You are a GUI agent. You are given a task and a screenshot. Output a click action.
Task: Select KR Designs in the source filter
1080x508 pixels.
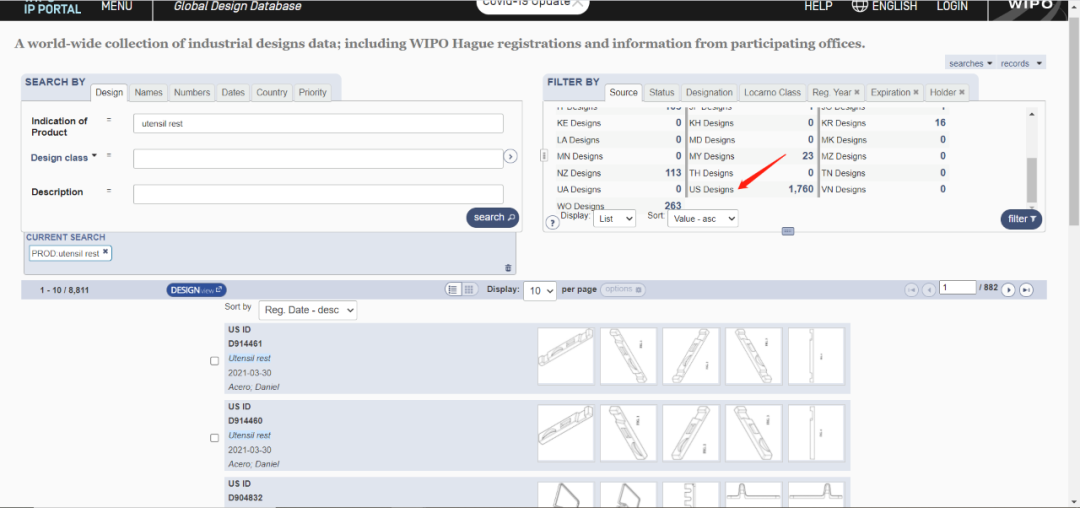842,123
